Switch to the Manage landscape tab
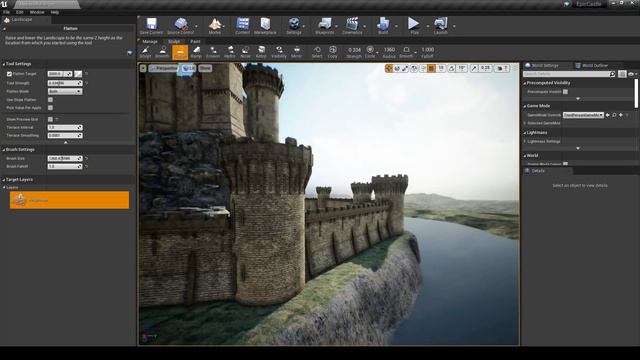 click(150, 42)
